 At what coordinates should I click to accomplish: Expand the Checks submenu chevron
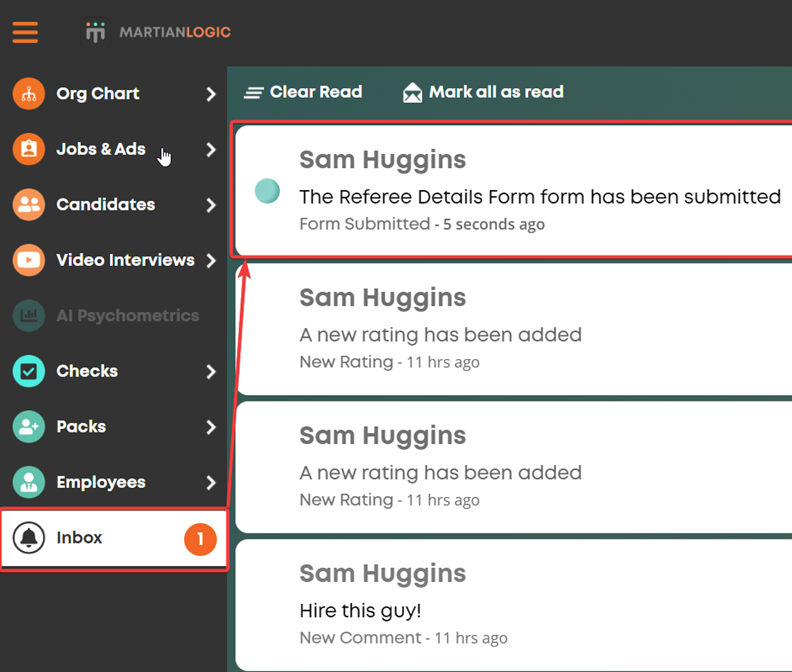pos(211,372)
